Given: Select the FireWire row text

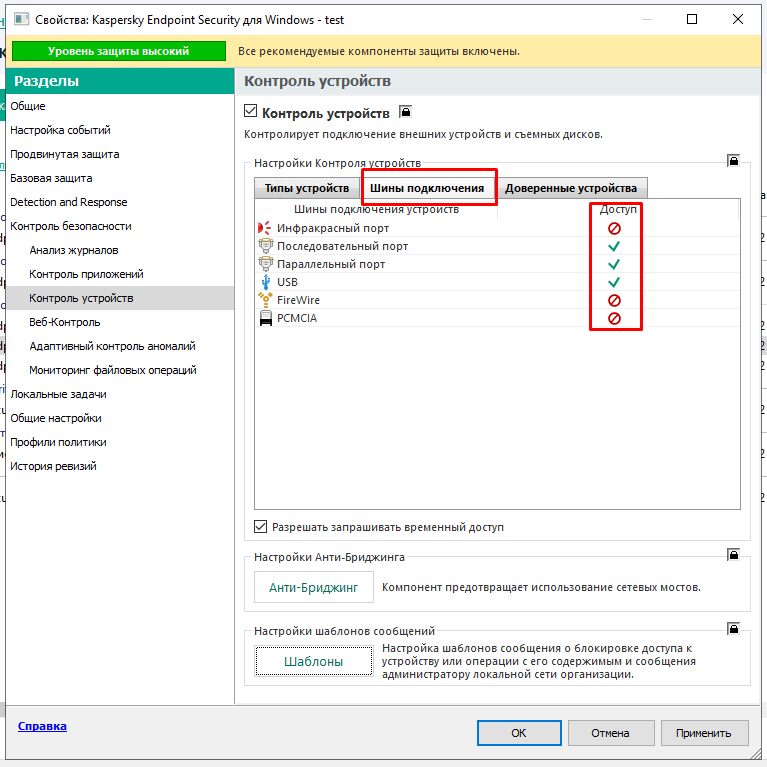Looking at the screenshot, I should (298, 300).
